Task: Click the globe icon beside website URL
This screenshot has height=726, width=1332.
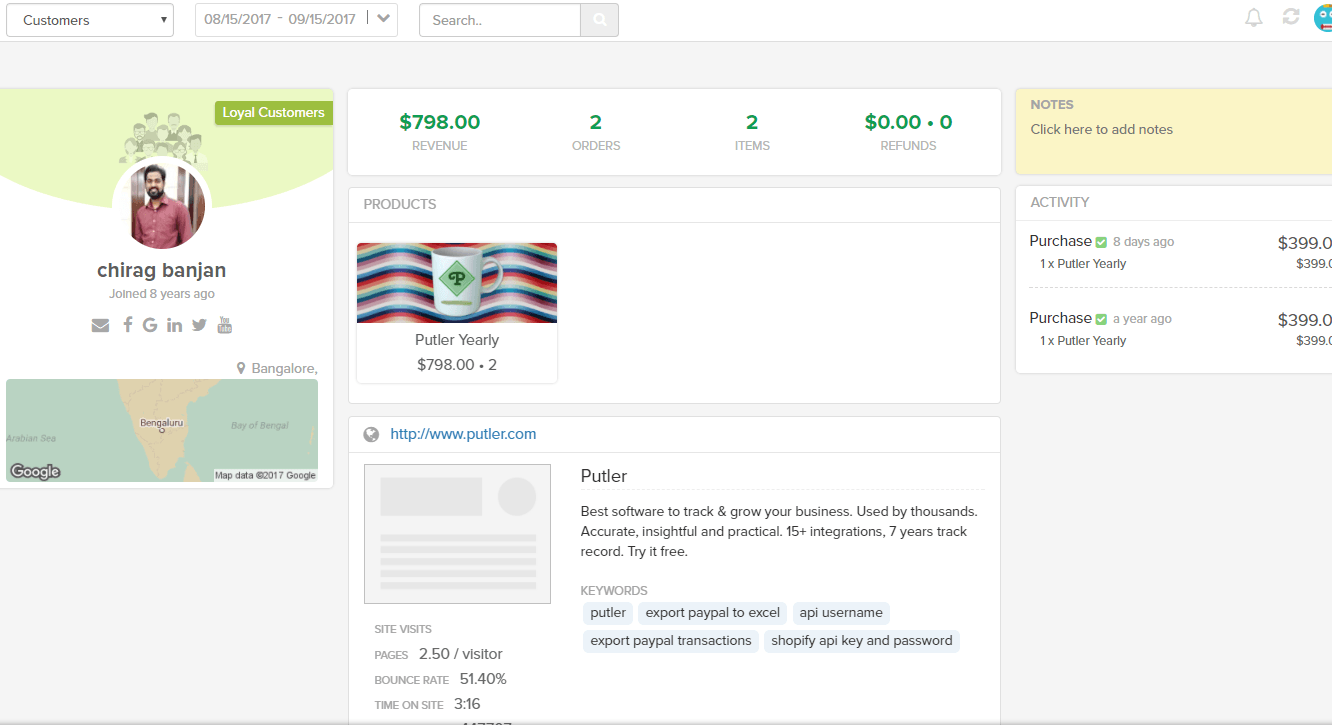Action: 371,434
